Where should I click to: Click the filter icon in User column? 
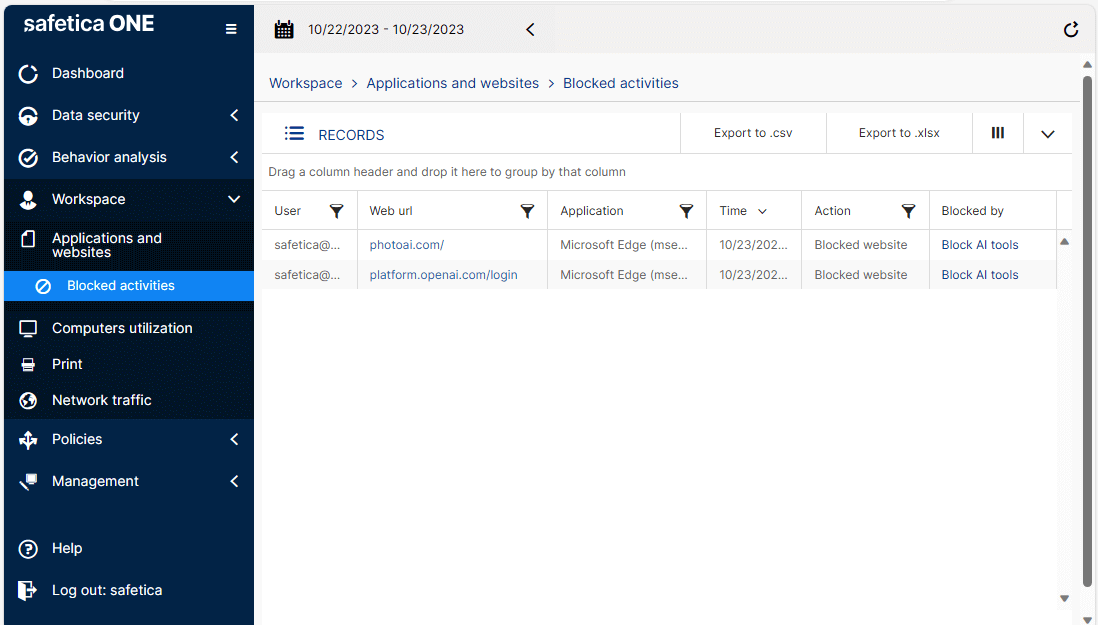(337, 211)
